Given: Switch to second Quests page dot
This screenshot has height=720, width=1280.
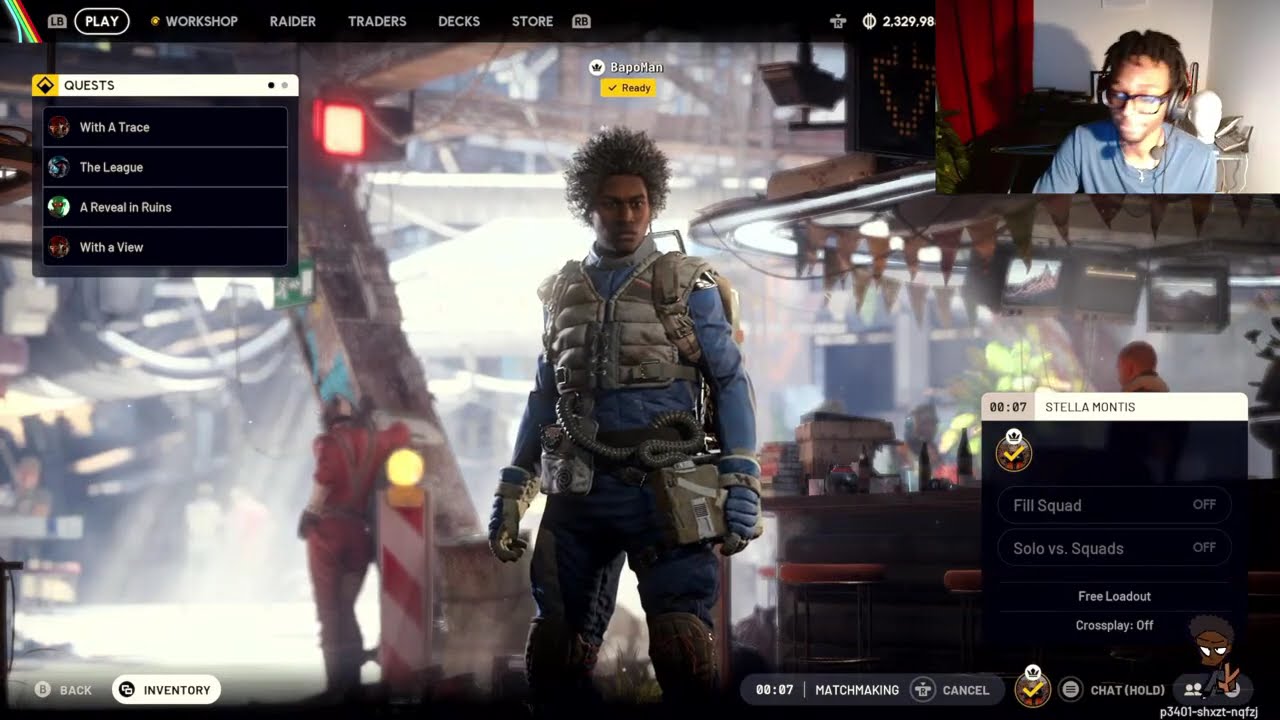Looking at the screenshot, I should (x=285, y=86).
